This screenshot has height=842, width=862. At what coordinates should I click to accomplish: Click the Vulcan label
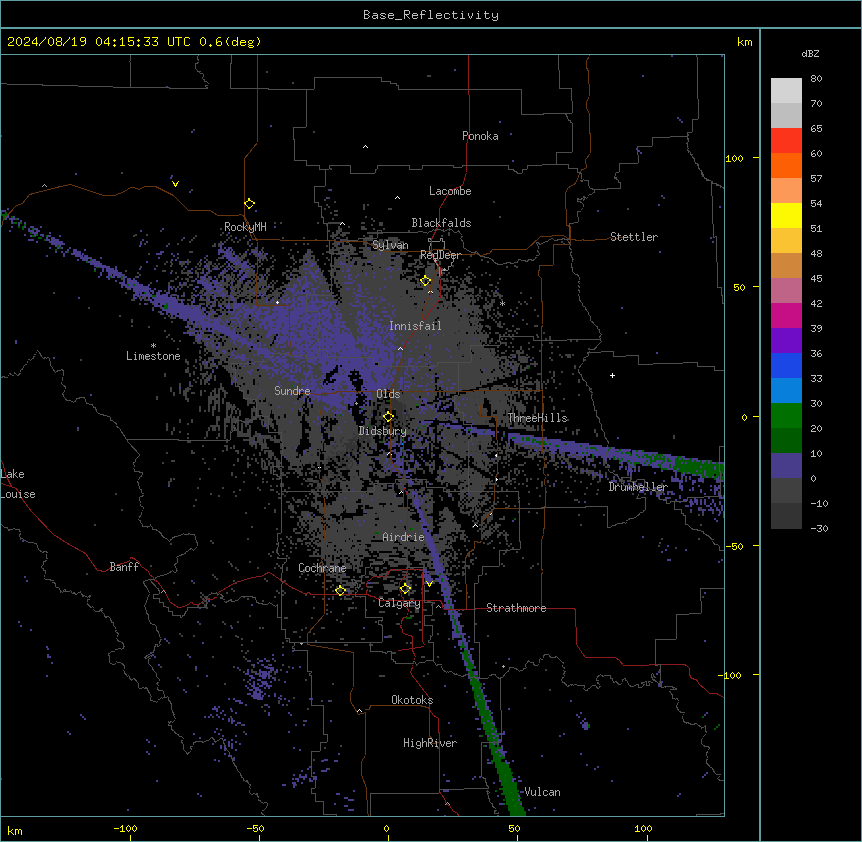pyautogui.click(x=542, y=792)
